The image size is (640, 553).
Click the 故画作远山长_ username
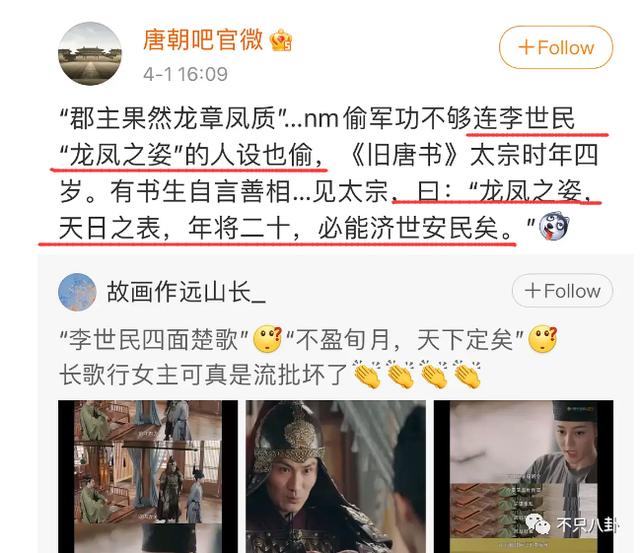[186, 292]
